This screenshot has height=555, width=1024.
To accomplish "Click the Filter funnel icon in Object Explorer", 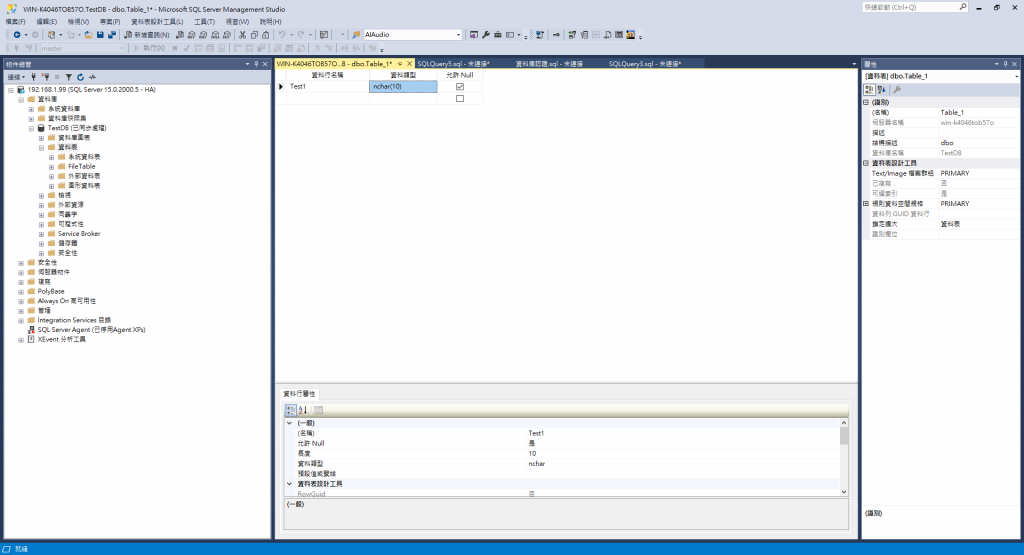I will [x=69, y=77].
